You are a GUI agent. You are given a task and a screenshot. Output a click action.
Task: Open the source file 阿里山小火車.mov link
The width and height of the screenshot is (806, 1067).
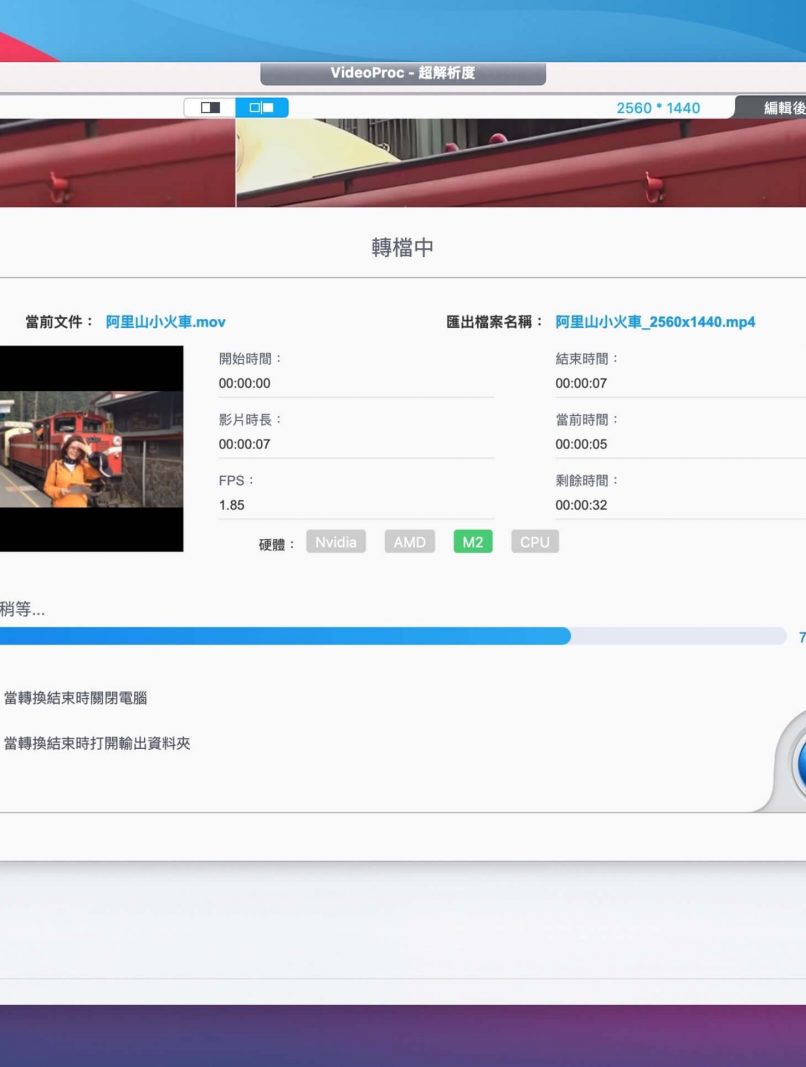pos(166,322)
